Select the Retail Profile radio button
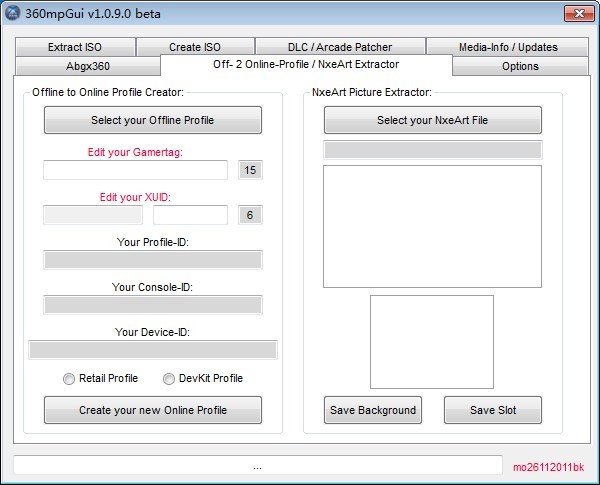Image resolution: width=600 pixels, height=485 pixels. pyautogui.click(x=69, y=379)
